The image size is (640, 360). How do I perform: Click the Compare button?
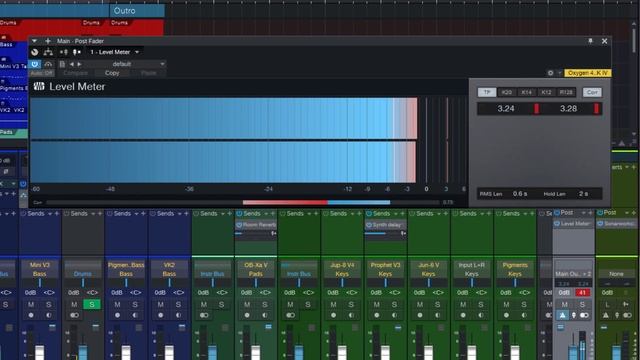click(76, 73)
